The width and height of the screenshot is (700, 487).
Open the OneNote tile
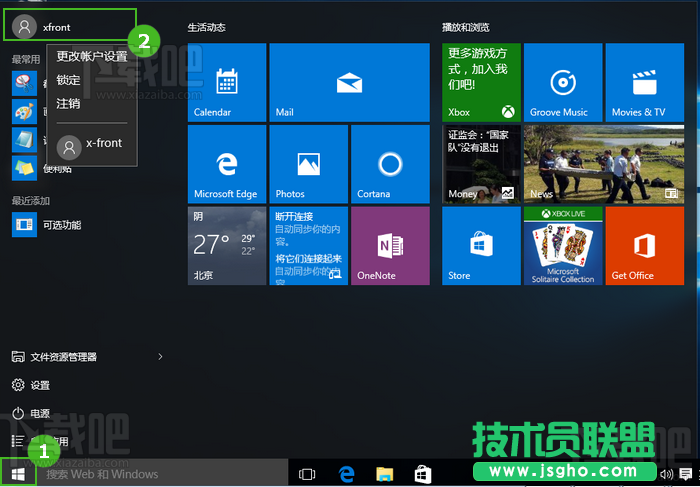pyautogui.click(x=390, y=246)
